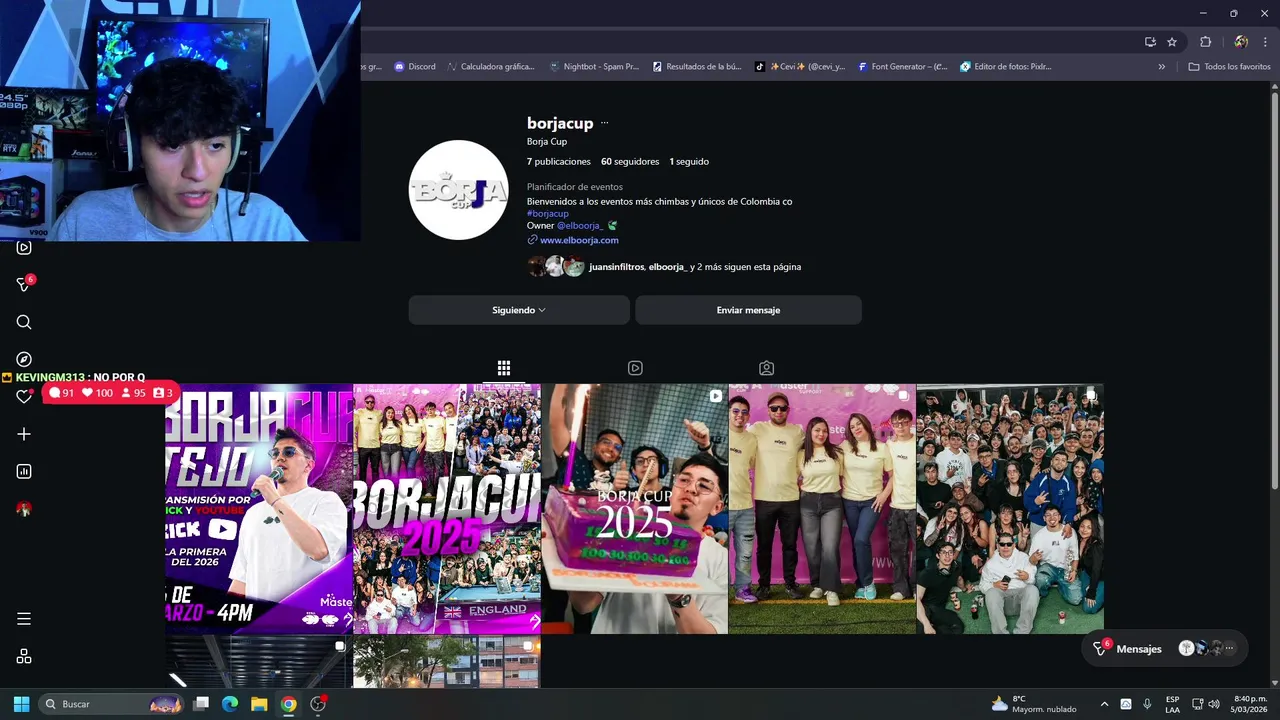Image resolution: width=1280 pixels, height=720 pixels.
Task: Click the install app icon in address bar
Action: coord(1150,42)
